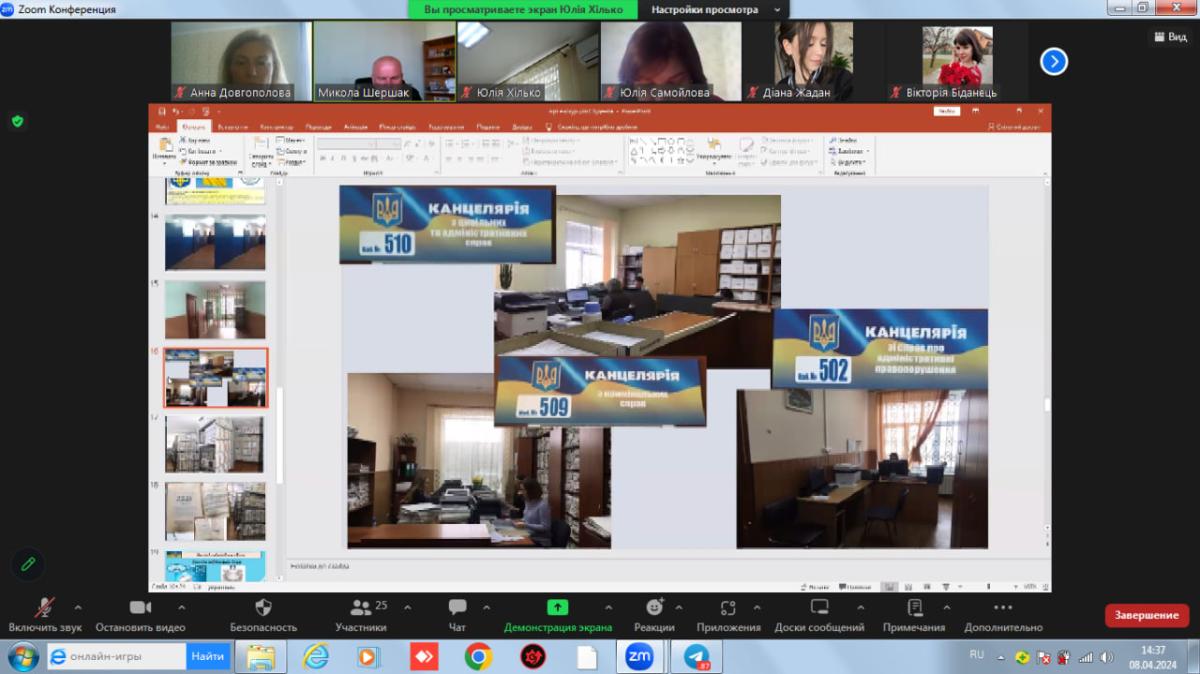Unmute with the Включить звук microphone icon
This screenshot has height=674, width=1200.
[44, 608]
